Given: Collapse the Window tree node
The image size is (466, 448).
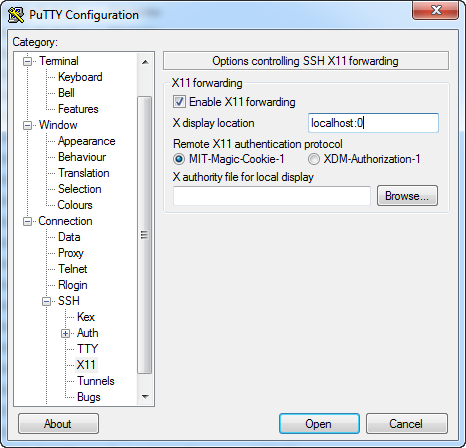Looking at the screenshot, I should click(x=28, y=125).
